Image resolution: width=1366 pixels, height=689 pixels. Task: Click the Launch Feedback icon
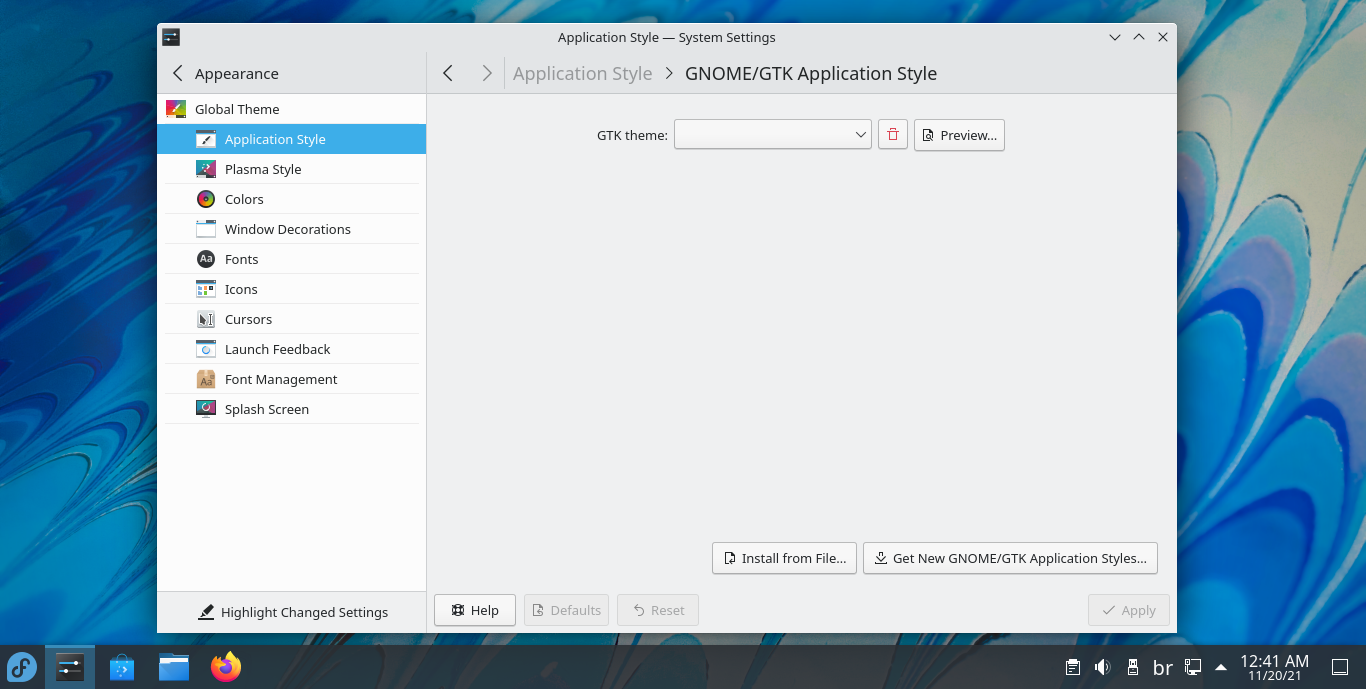[206, 349]
